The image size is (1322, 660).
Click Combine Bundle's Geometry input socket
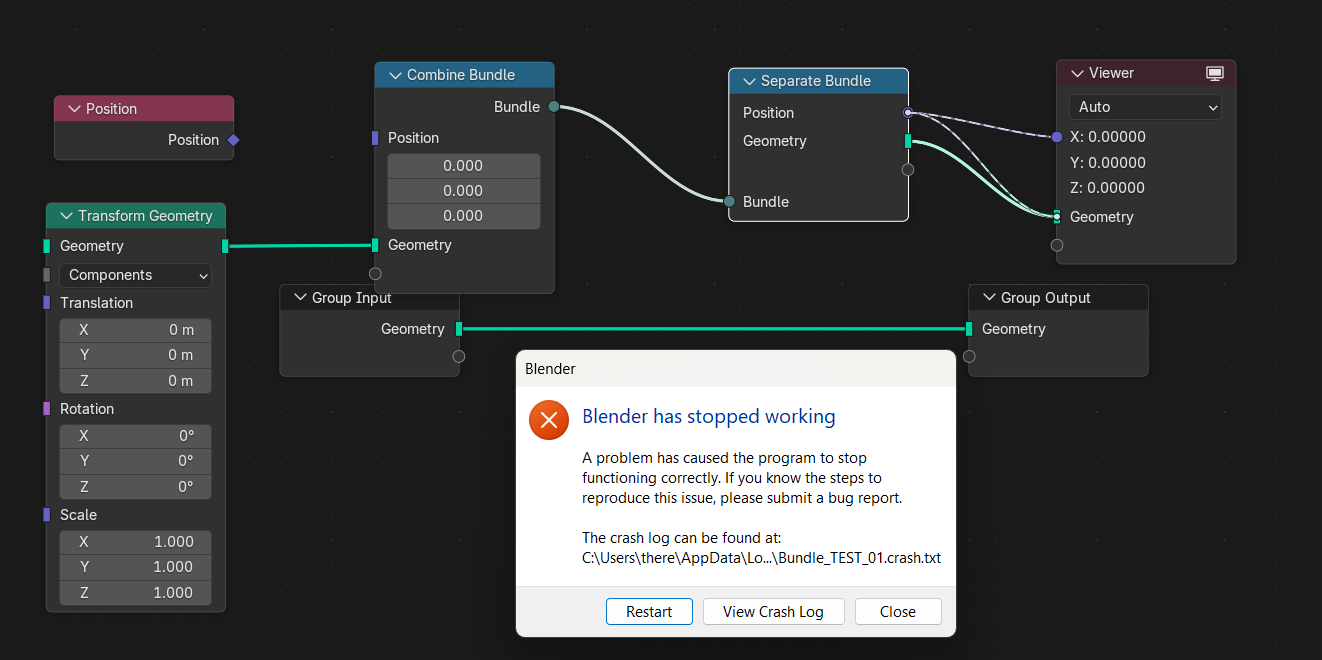[x=375, y=245]
